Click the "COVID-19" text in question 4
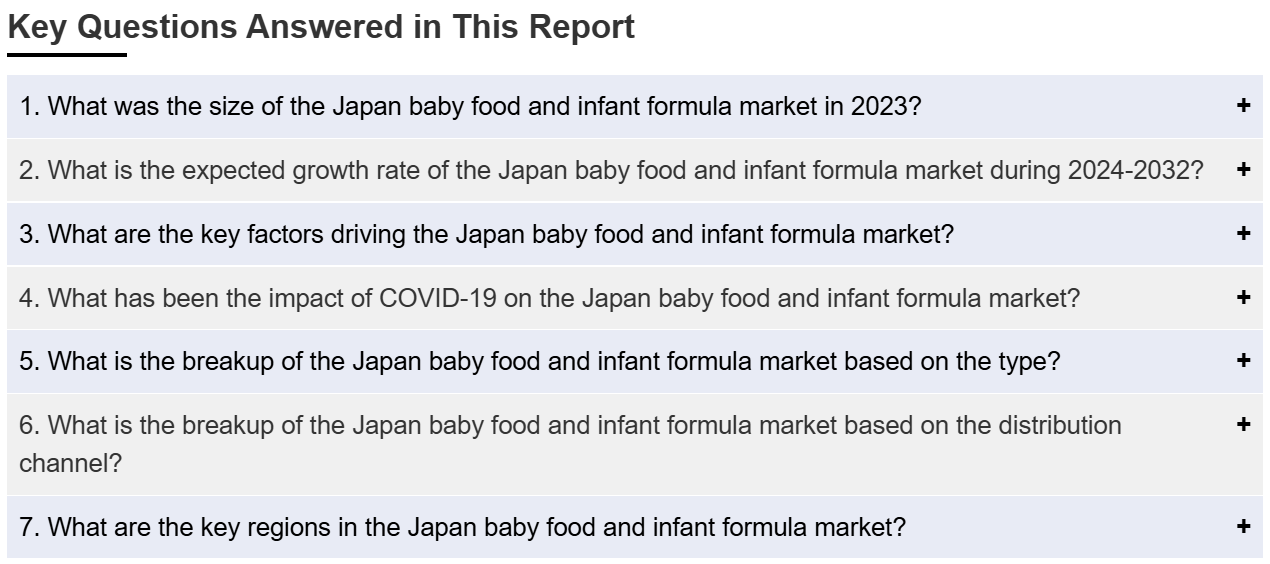This screenshot has height=564, width=1270. 439,298
